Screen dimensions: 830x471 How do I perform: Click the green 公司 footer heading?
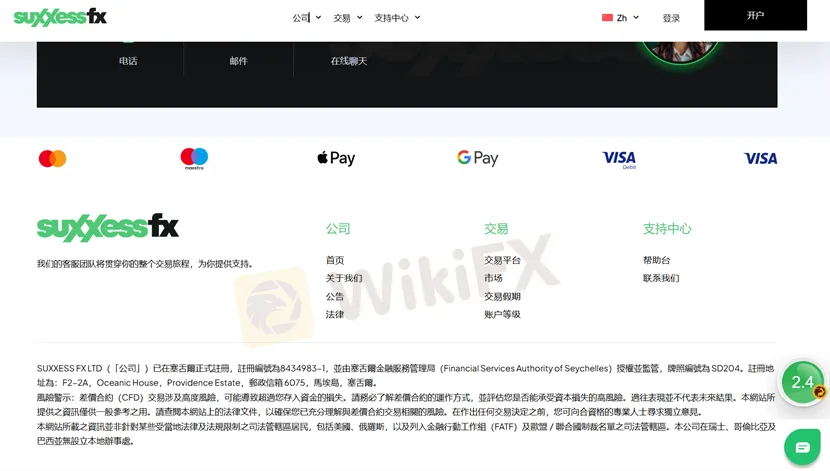click(x=338, y=229)
